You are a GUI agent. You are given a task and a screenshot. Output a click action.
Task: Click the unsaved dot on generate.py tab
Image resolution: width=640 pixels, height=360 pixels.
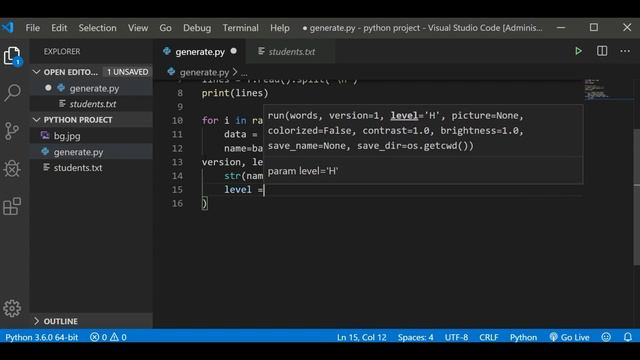tap(233, 51)
